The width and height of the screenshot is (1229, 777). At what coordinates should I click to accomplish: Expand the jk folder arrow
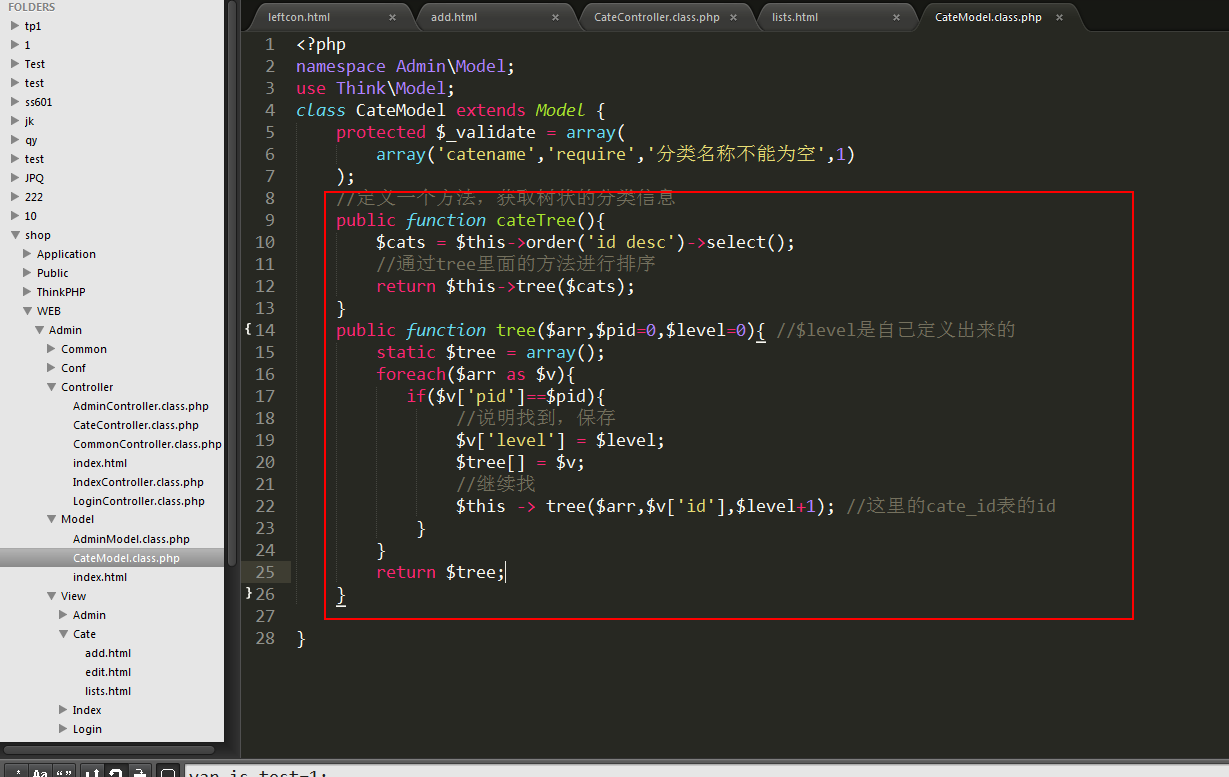pyautogui.click(x=15, y=121)
